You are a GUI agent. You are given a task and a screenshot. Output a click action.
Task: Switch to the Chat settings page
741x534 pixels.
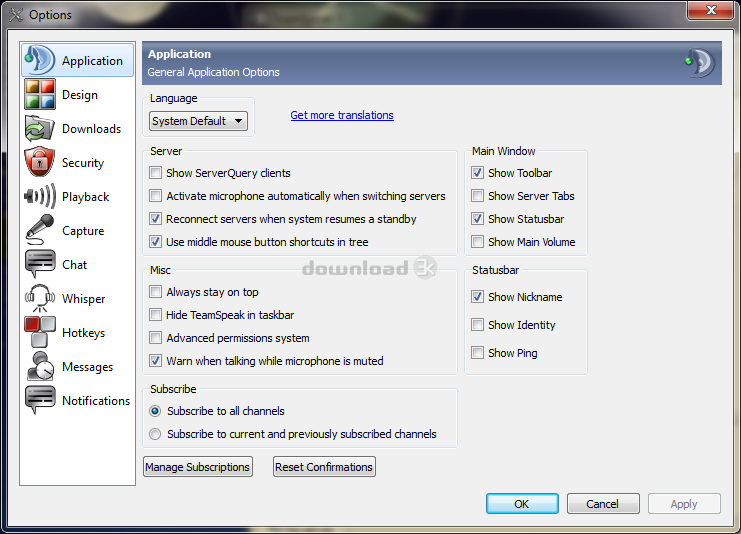click(74, 265)
